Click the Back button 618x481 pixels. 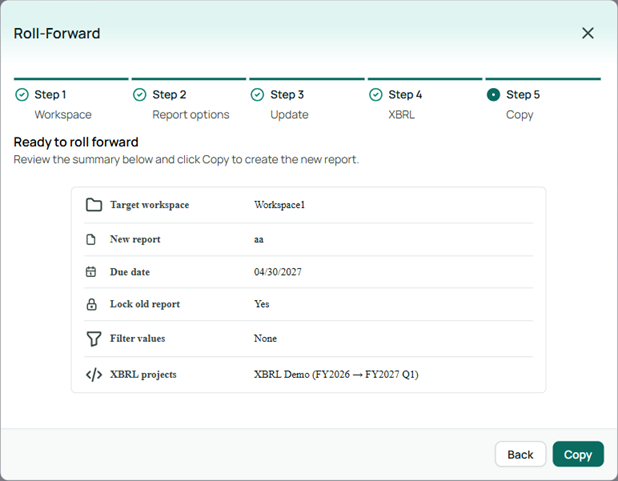pos(520,454)
